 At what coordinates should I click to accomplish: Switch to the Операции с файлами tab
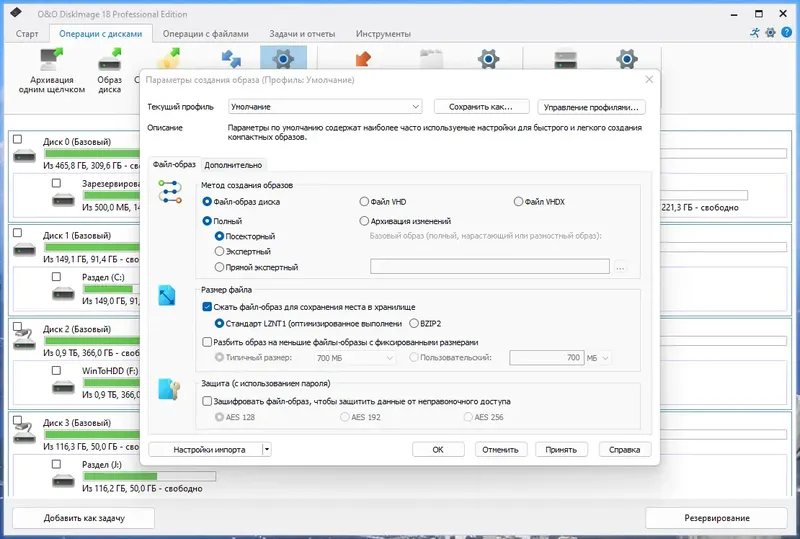206,34
